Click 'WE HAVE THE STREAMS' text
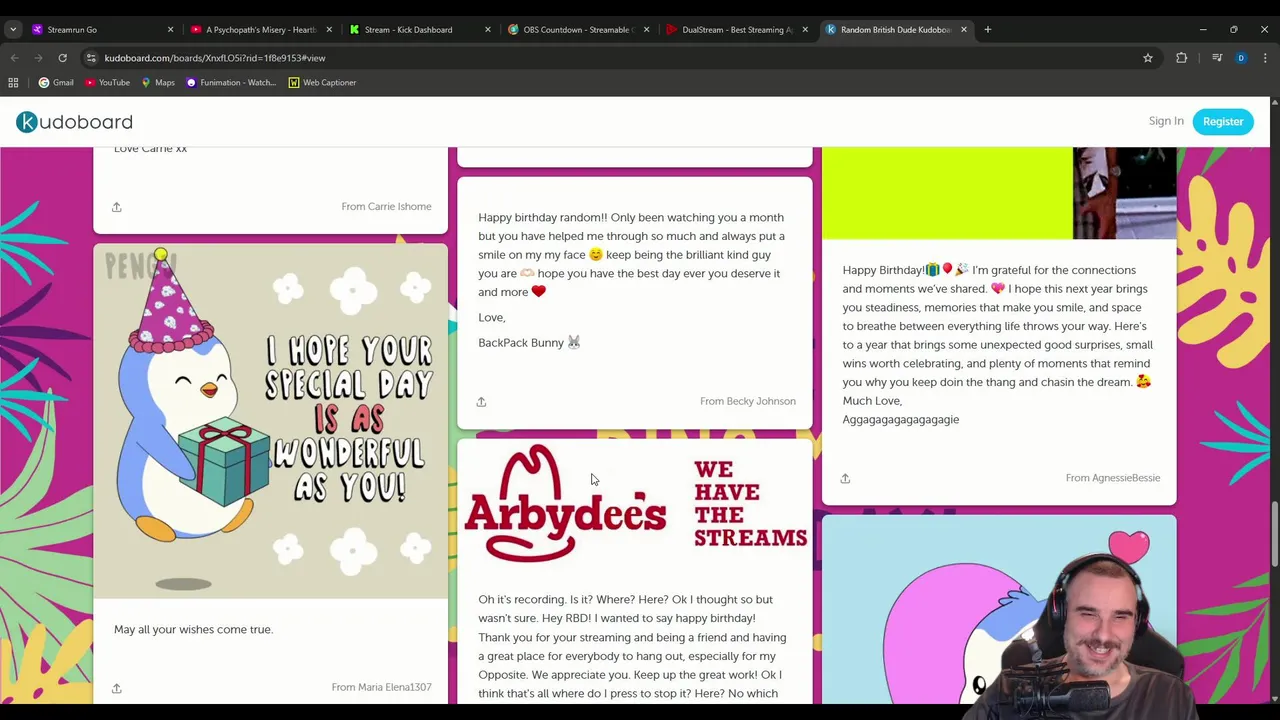 [x=750, y=504]
